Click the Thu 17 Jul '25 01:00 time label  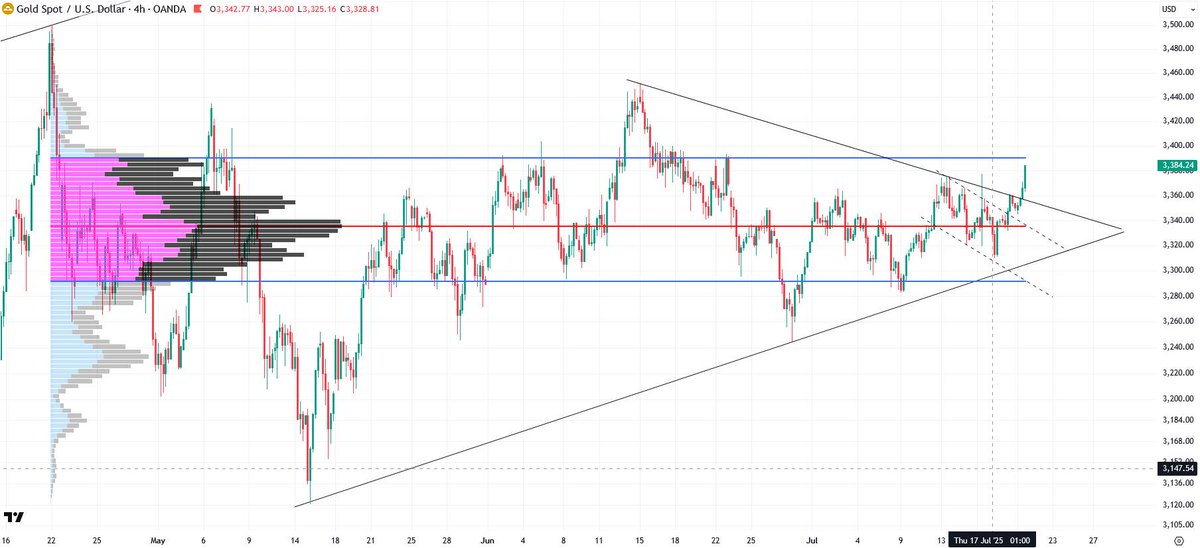(x=993, y=539)
